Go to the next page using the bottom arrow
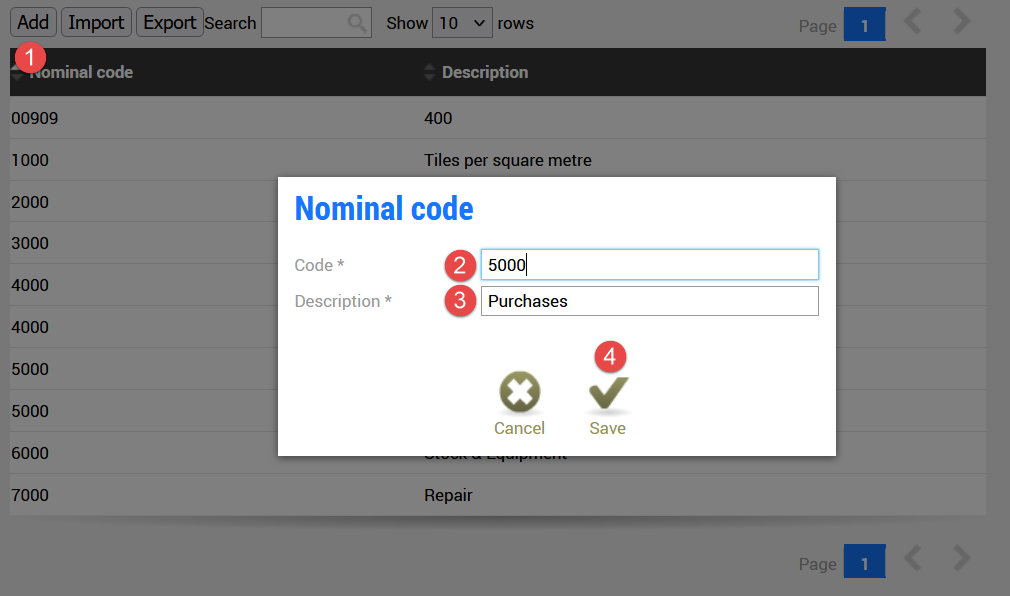The width and height of the screenshot is (1010, 596). tap(962, 559)
